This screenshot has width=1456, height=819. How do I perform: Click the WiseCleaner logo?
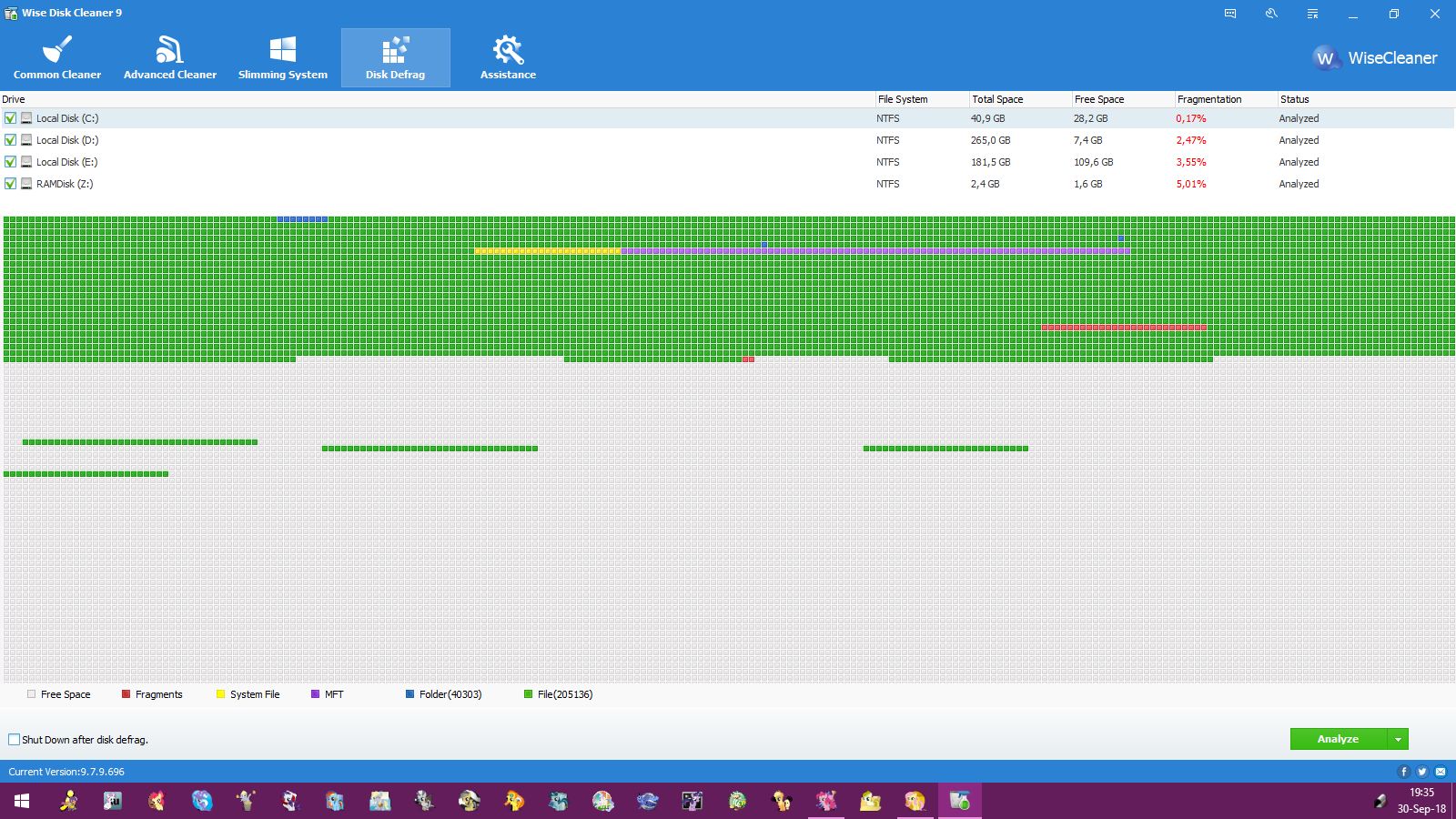click(x=1375, y=58)
